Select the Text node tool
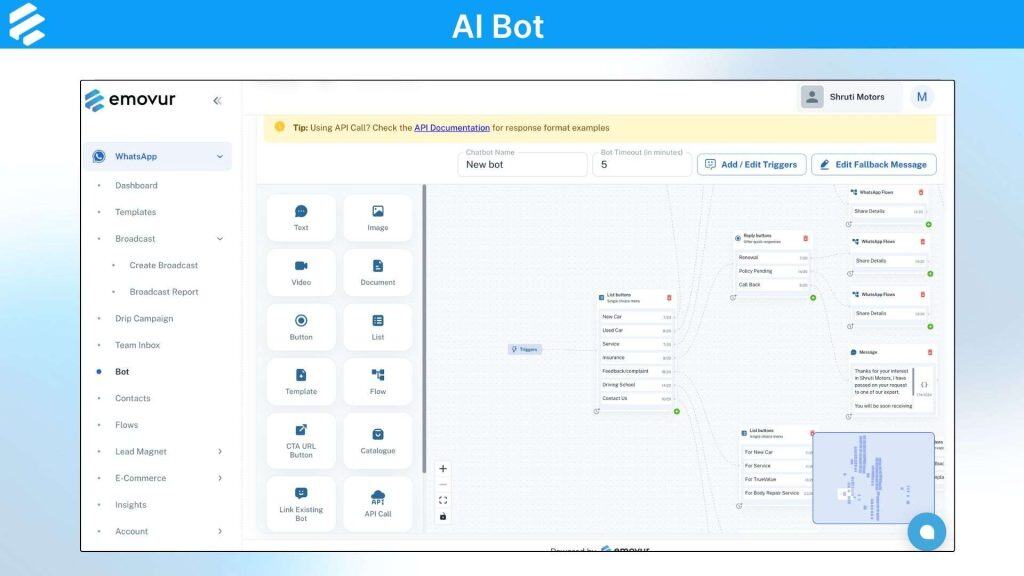This screenshot has height=576, width=1024. click(300, 217)
